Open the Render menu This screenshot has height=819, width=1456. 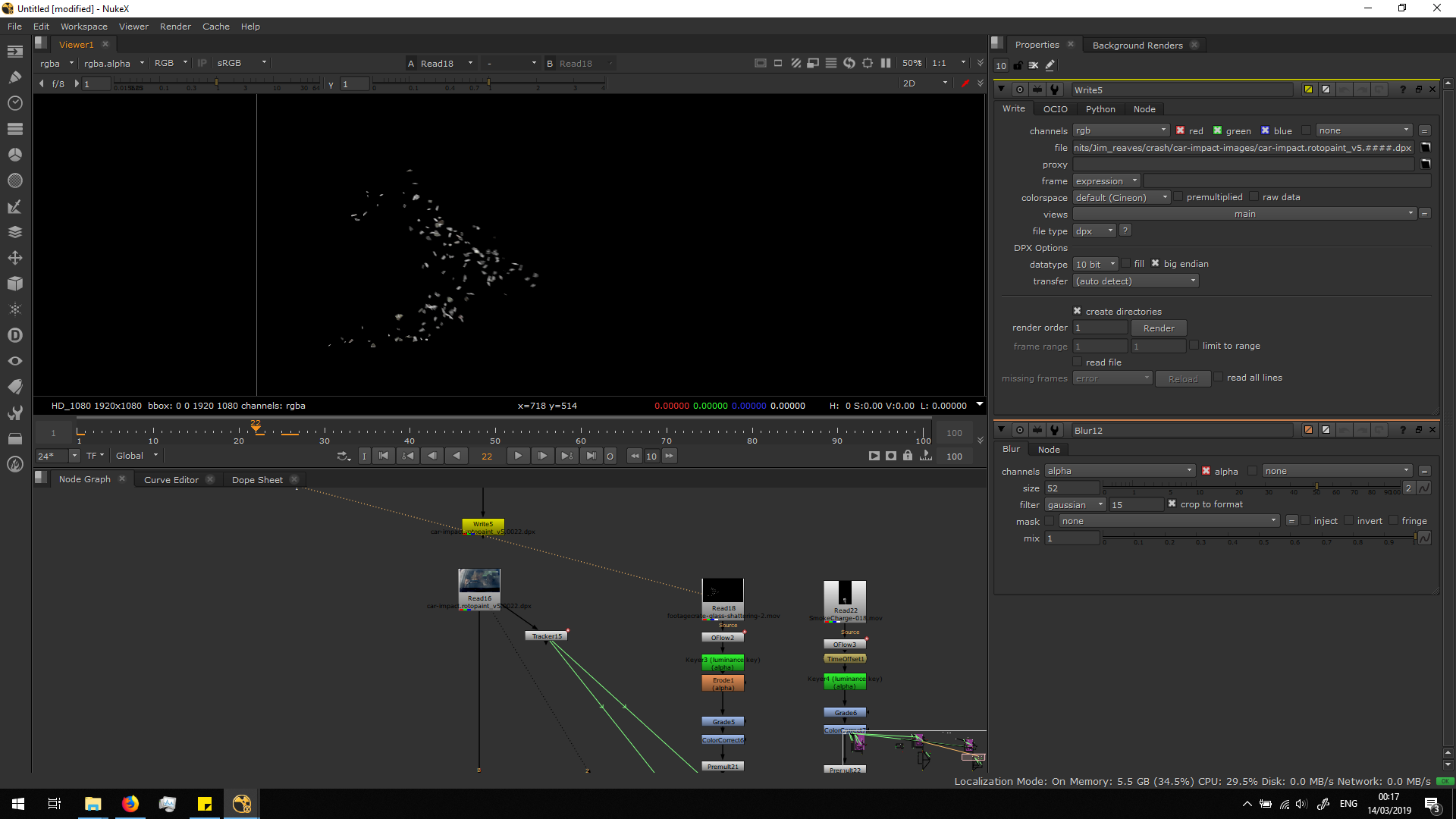(175, 27)
